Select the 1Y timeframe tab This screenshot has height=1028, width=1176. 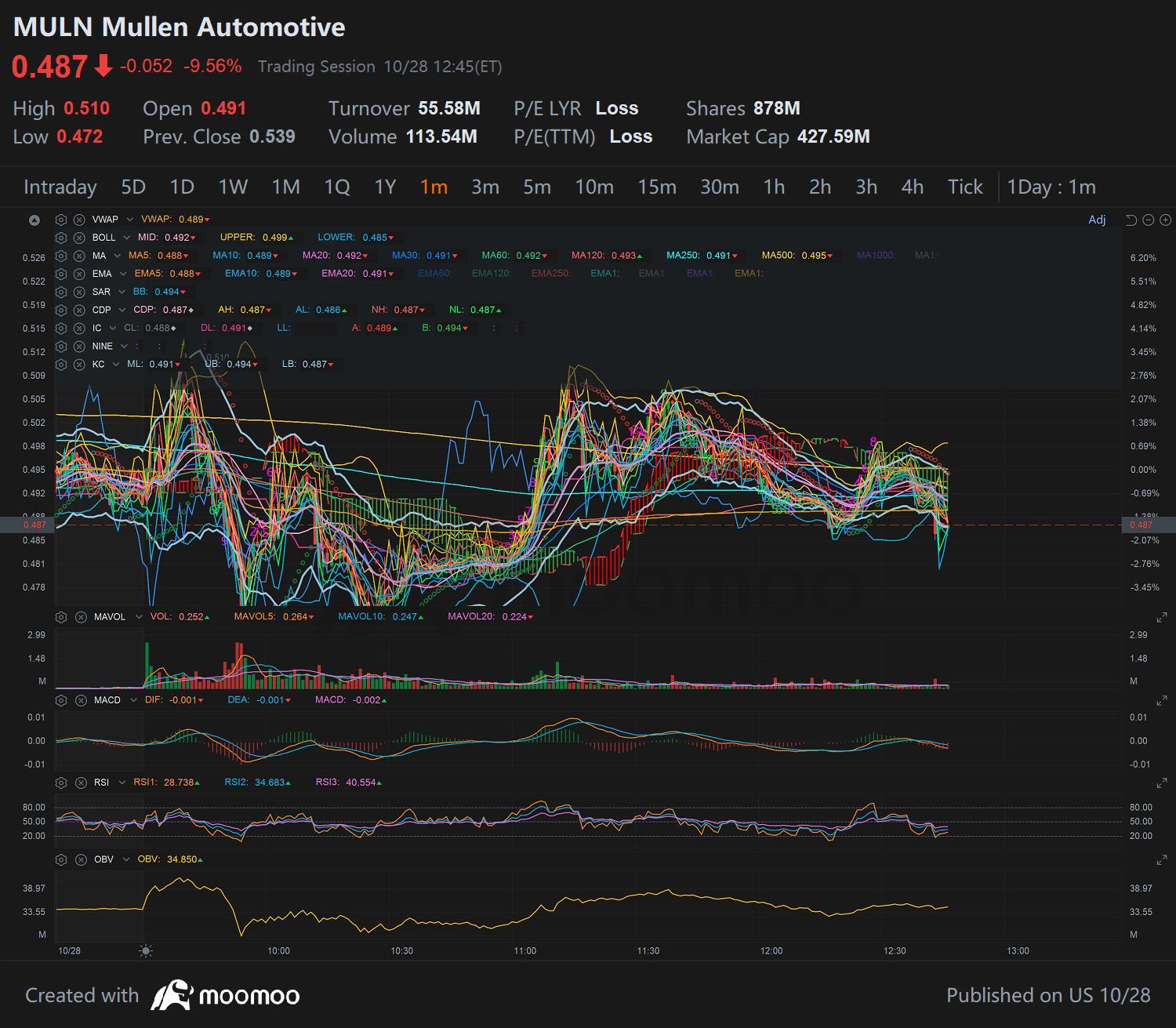pos(385,187)
